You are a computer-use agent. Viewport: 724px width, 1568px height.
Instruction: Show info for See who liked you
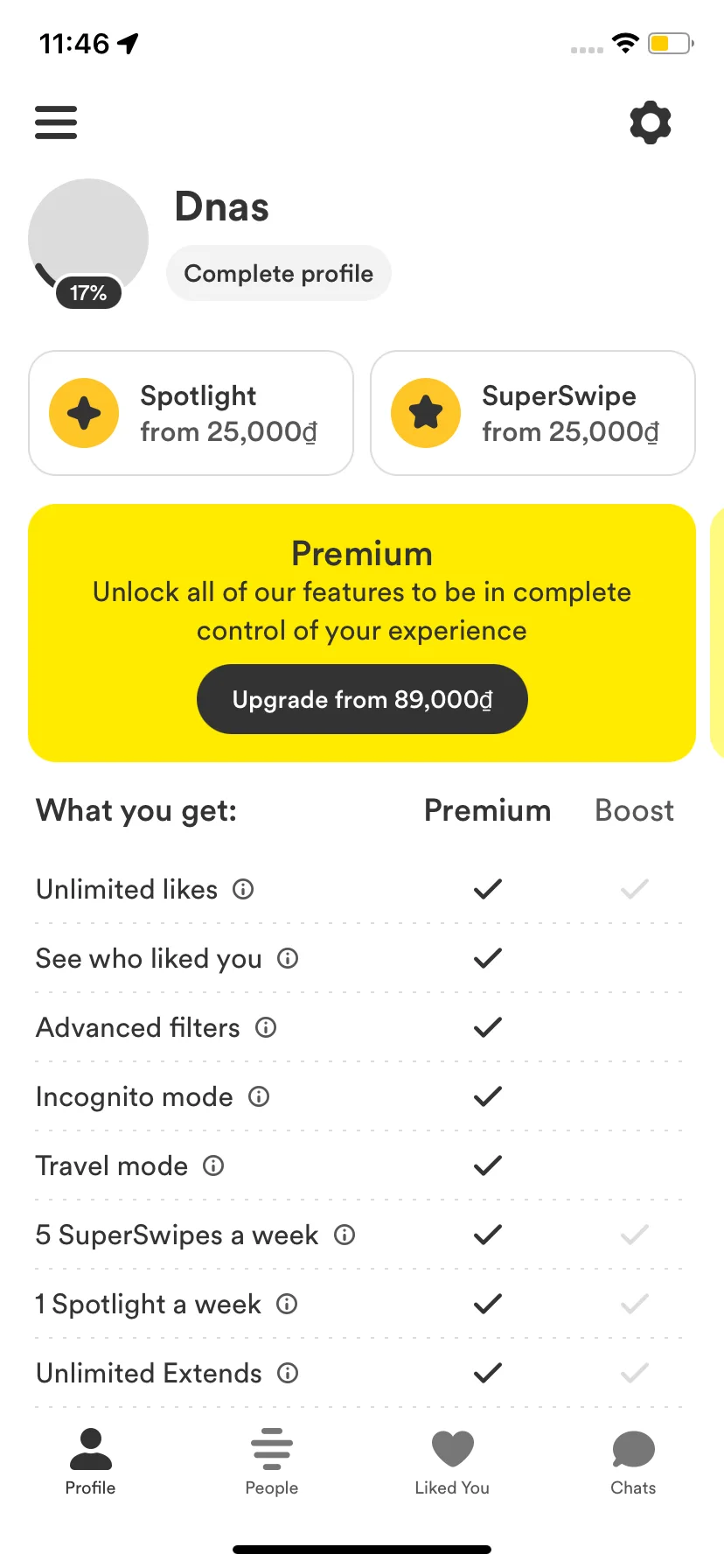coord(288,959)
